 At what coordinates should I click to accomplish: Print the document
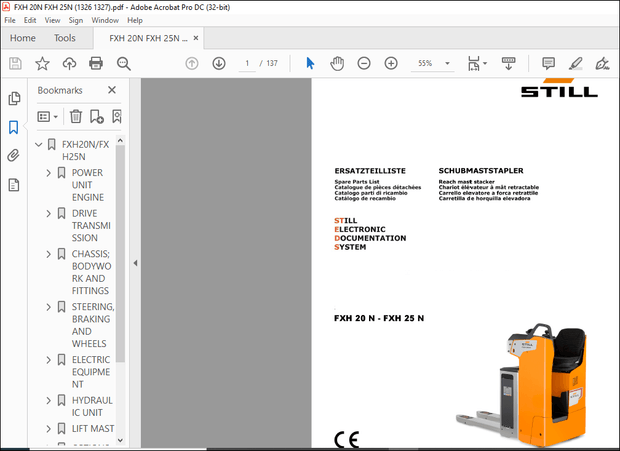pyautogui.click(x=96, y=63)
